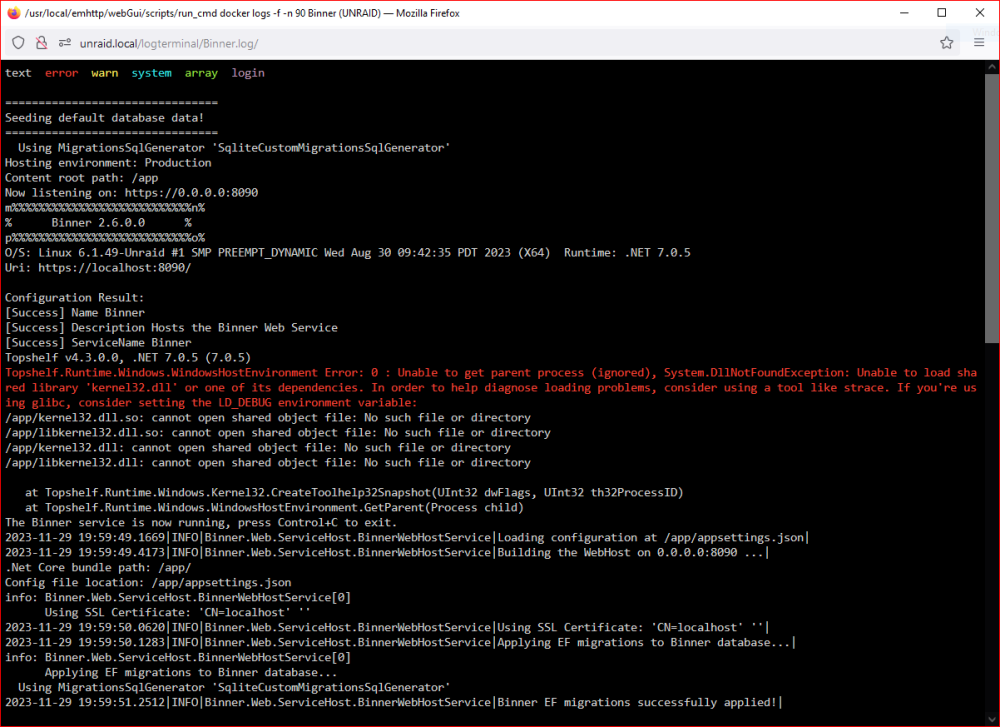1000x727 pixels.
Task: Open the Firefox hamburger menu
Action: pos(979,43)
